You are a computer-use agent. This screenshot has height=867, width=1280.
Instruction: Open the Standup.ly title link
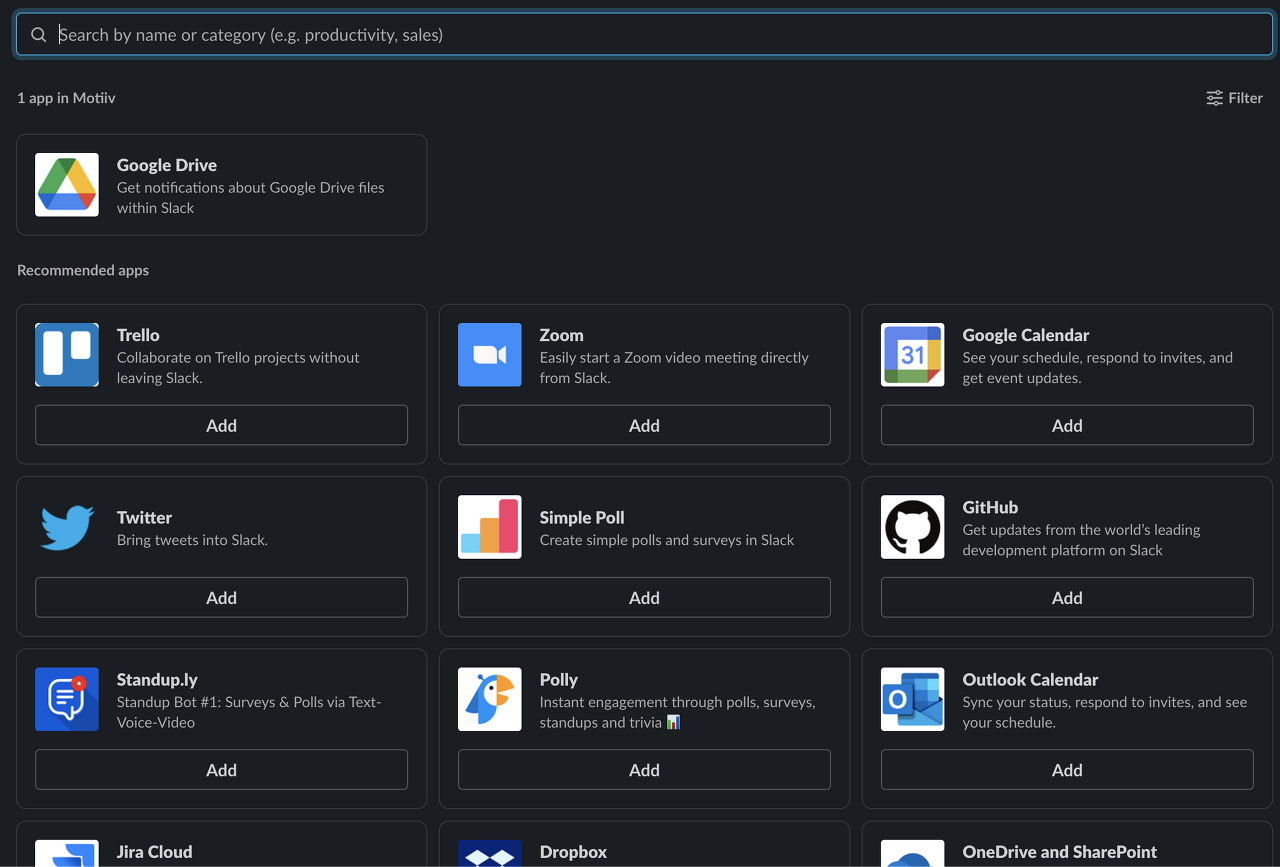[157, 679]
